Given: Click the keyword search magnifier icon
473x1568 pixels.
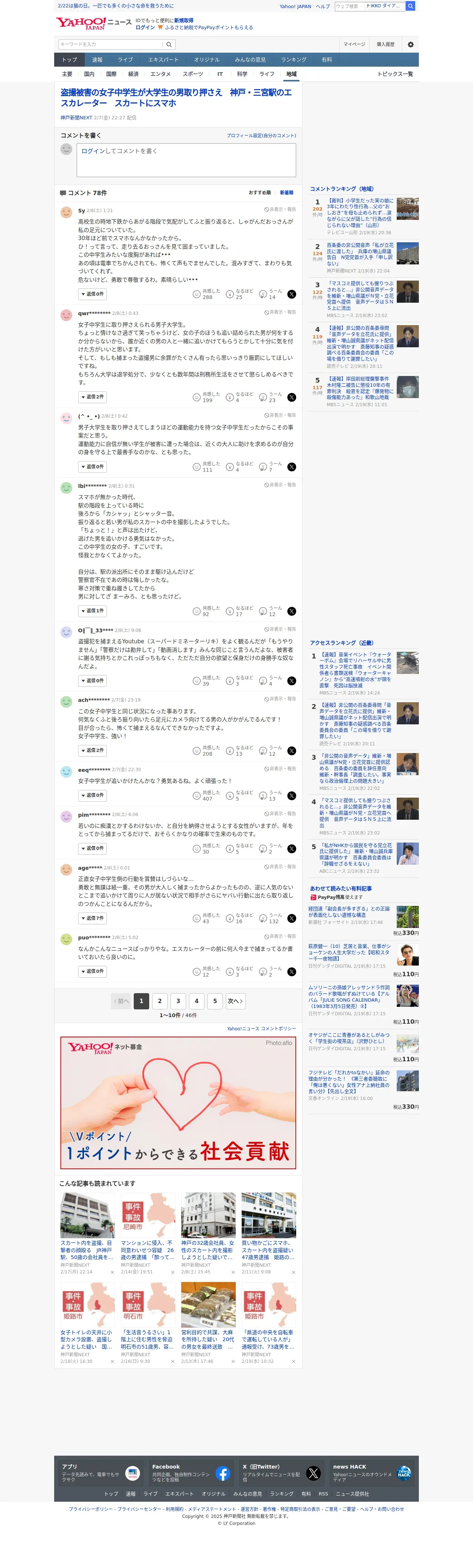Looking at the screenshot, I should pos(169,45).
